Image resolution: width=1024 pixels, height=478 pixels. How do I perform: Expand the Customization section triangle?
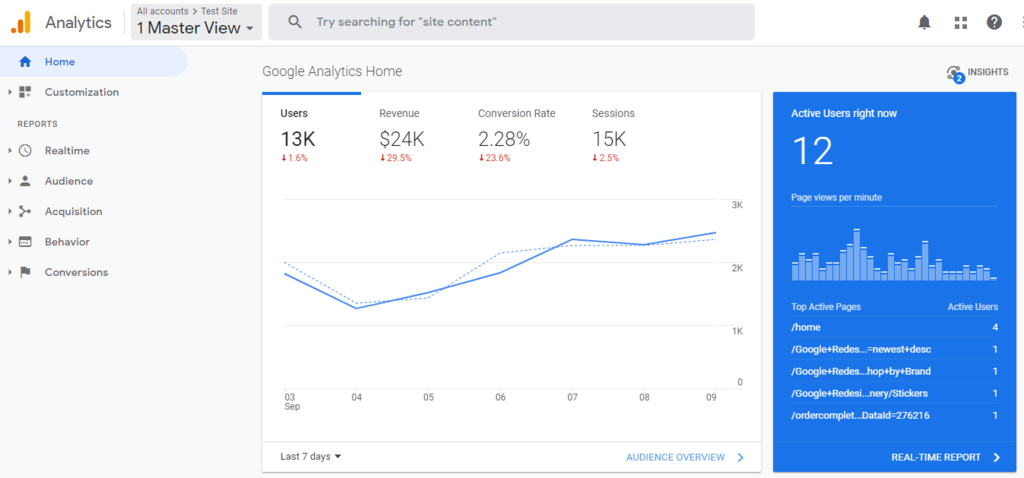pyautogui.click(x=10, y=92)
